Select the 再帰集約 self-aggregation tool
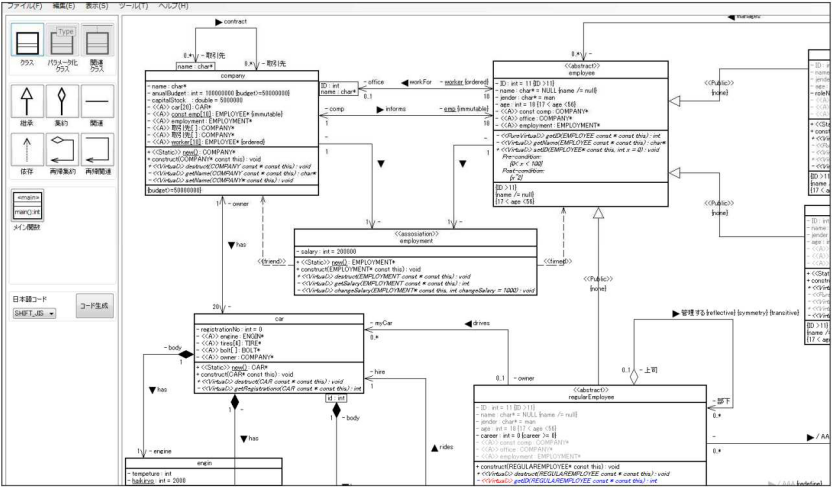The image size is (832, 488). point(62,150)
